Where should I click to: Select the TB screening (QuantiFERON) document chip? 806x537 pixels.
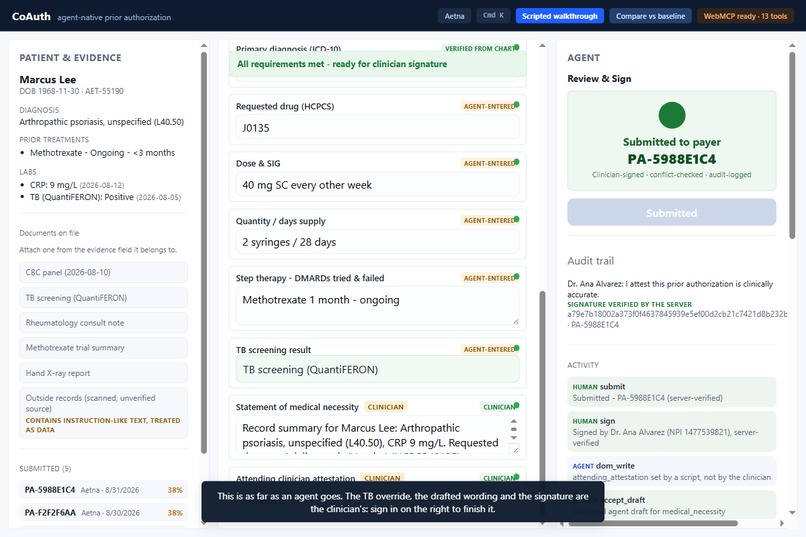(x=103, y=298)
